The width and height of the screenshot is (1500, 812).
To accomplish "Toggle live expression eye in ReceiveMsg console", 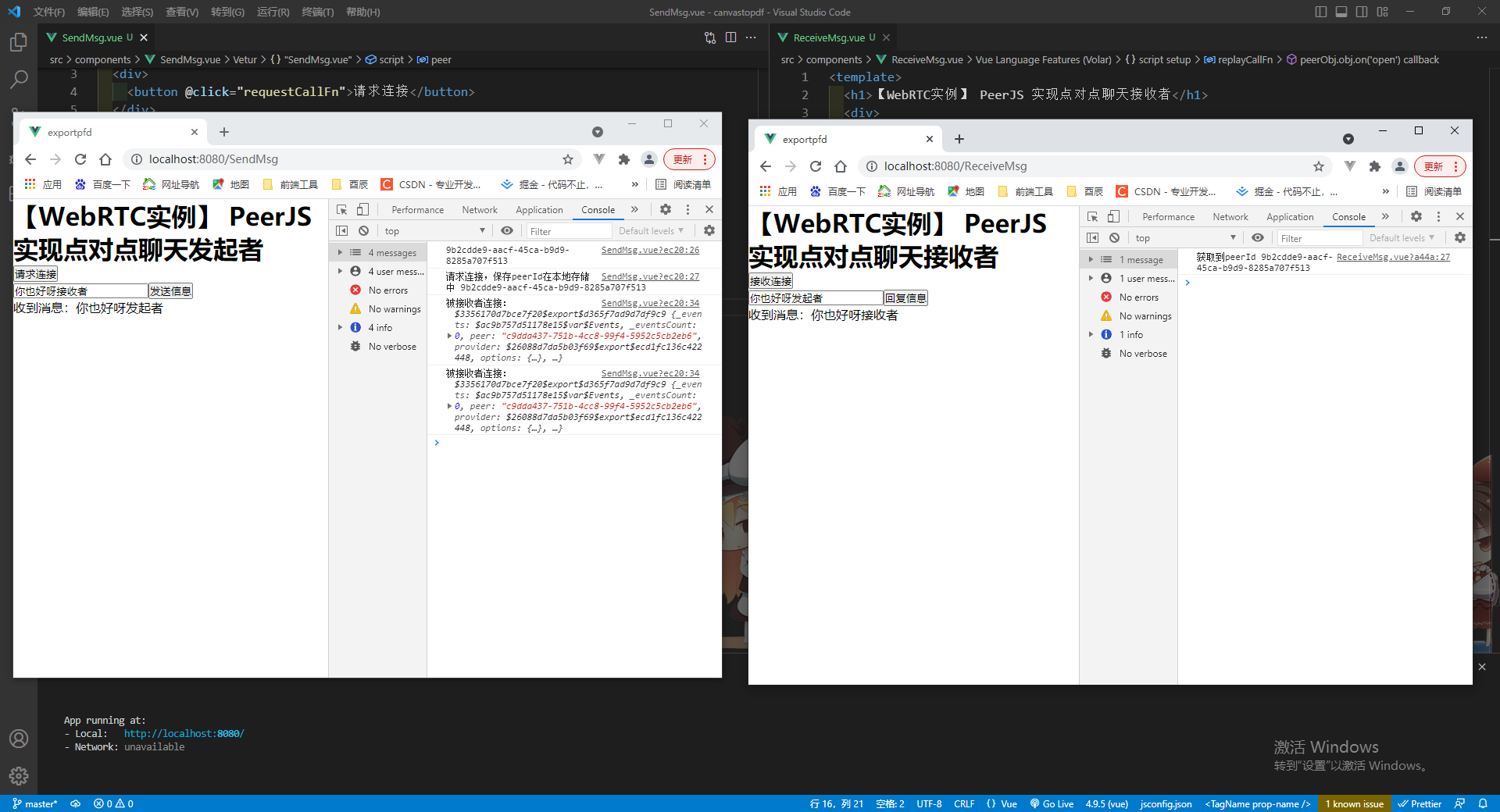I will pyautogui.click(x=1258, y=238).
